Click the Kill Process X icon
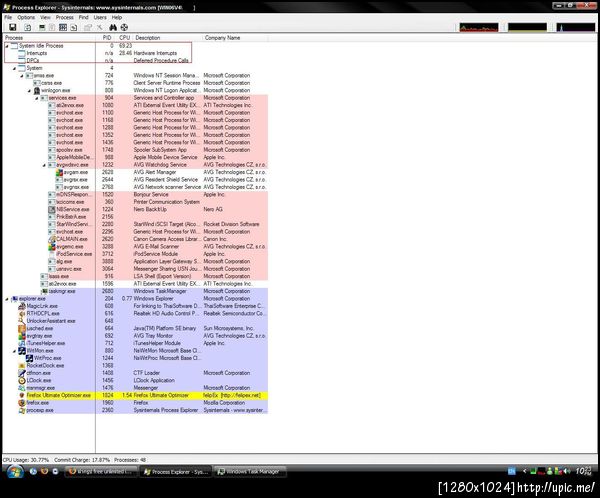Screen dimensions: 600x498 [99, 27]
